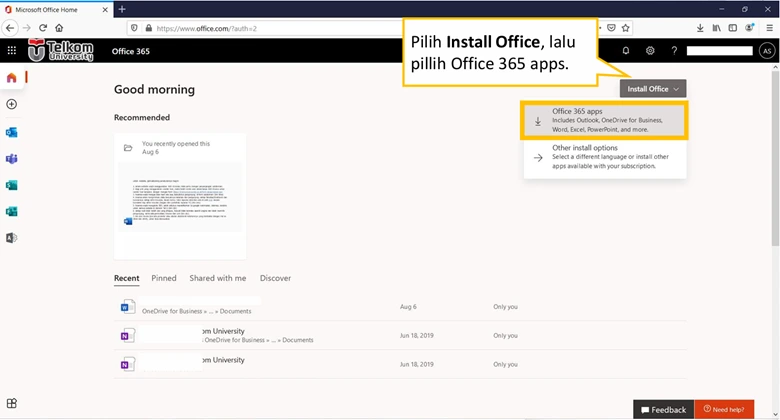Expand the Install Office dropdown
The image size is (780, 420).
pyautogui.click(x=653, y=89)
